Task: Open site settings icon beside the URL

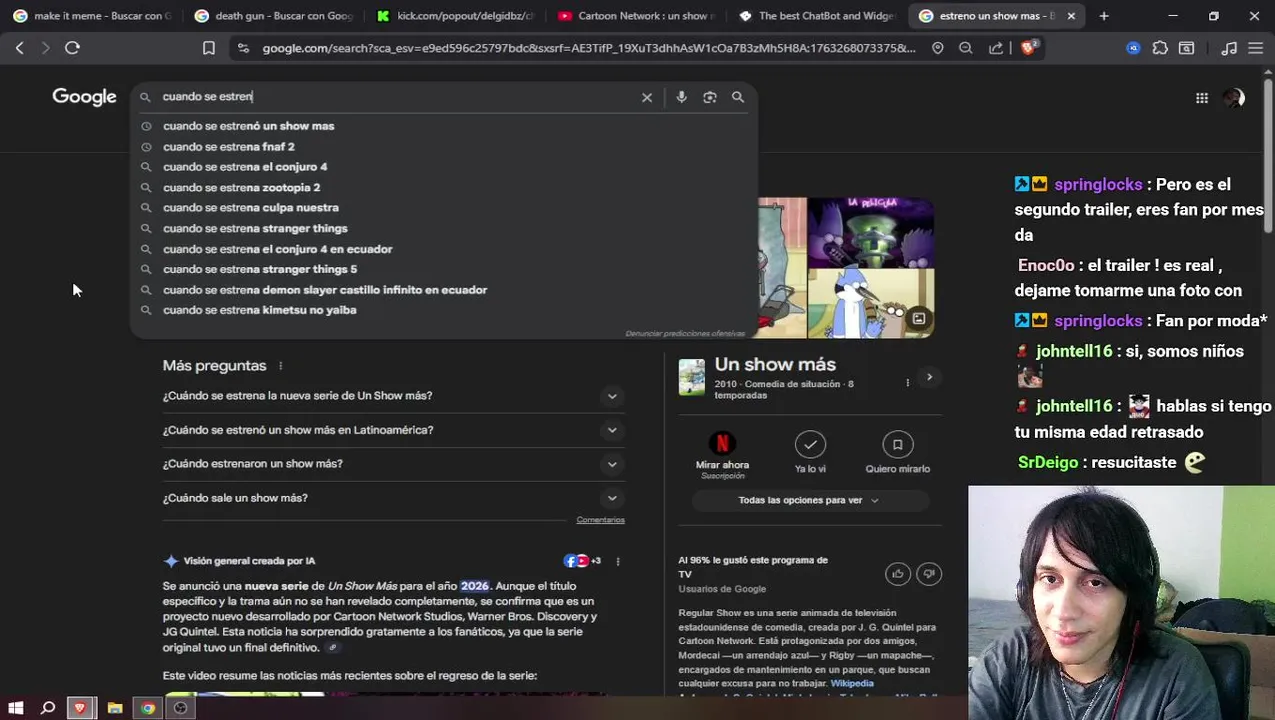Action: (x=243, y=48)
